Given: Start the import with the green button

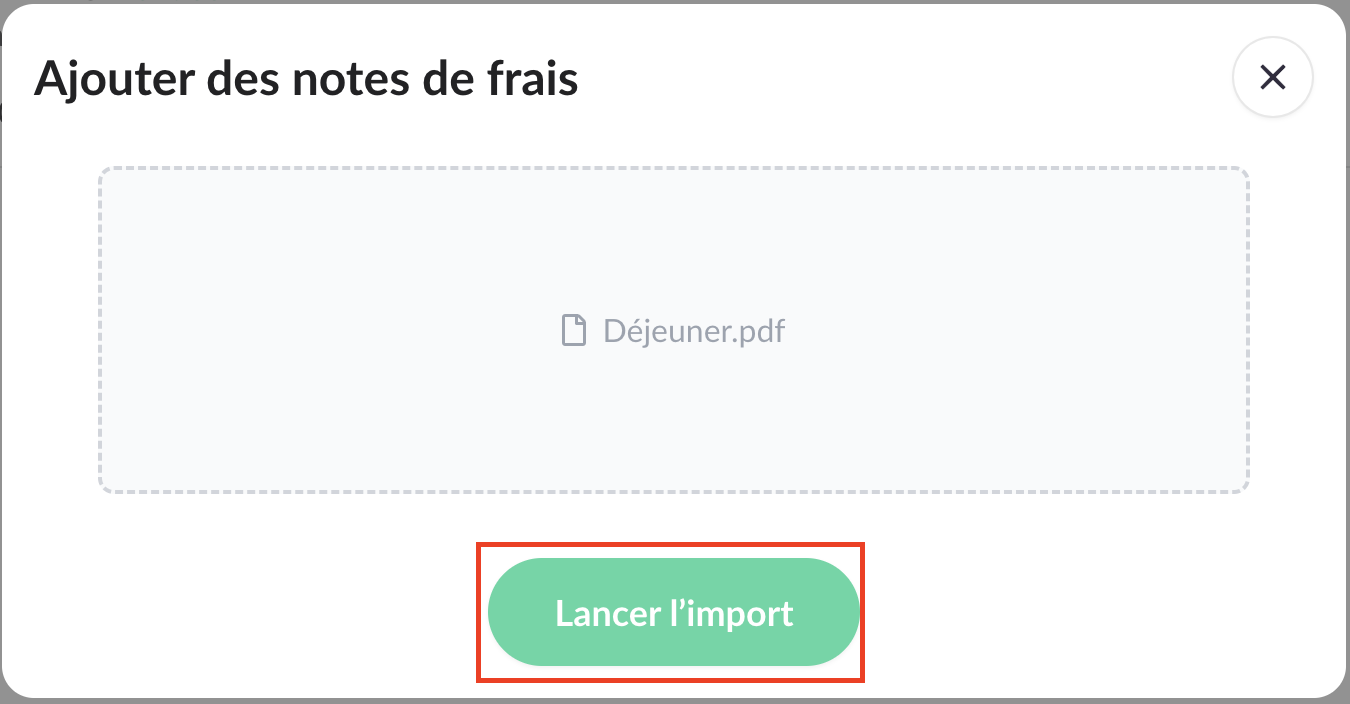Looking at the screenshot, I should 673,612.
